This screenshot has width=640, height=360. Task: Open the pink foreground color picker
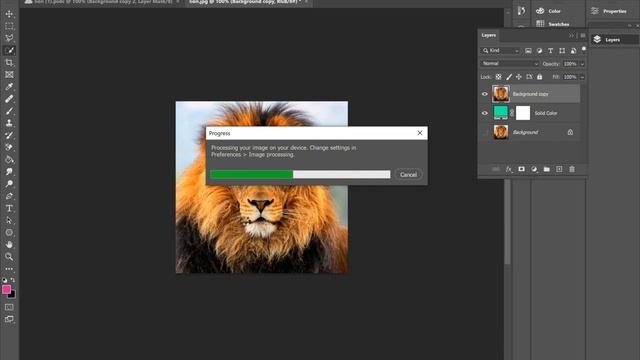click(6, 289)
